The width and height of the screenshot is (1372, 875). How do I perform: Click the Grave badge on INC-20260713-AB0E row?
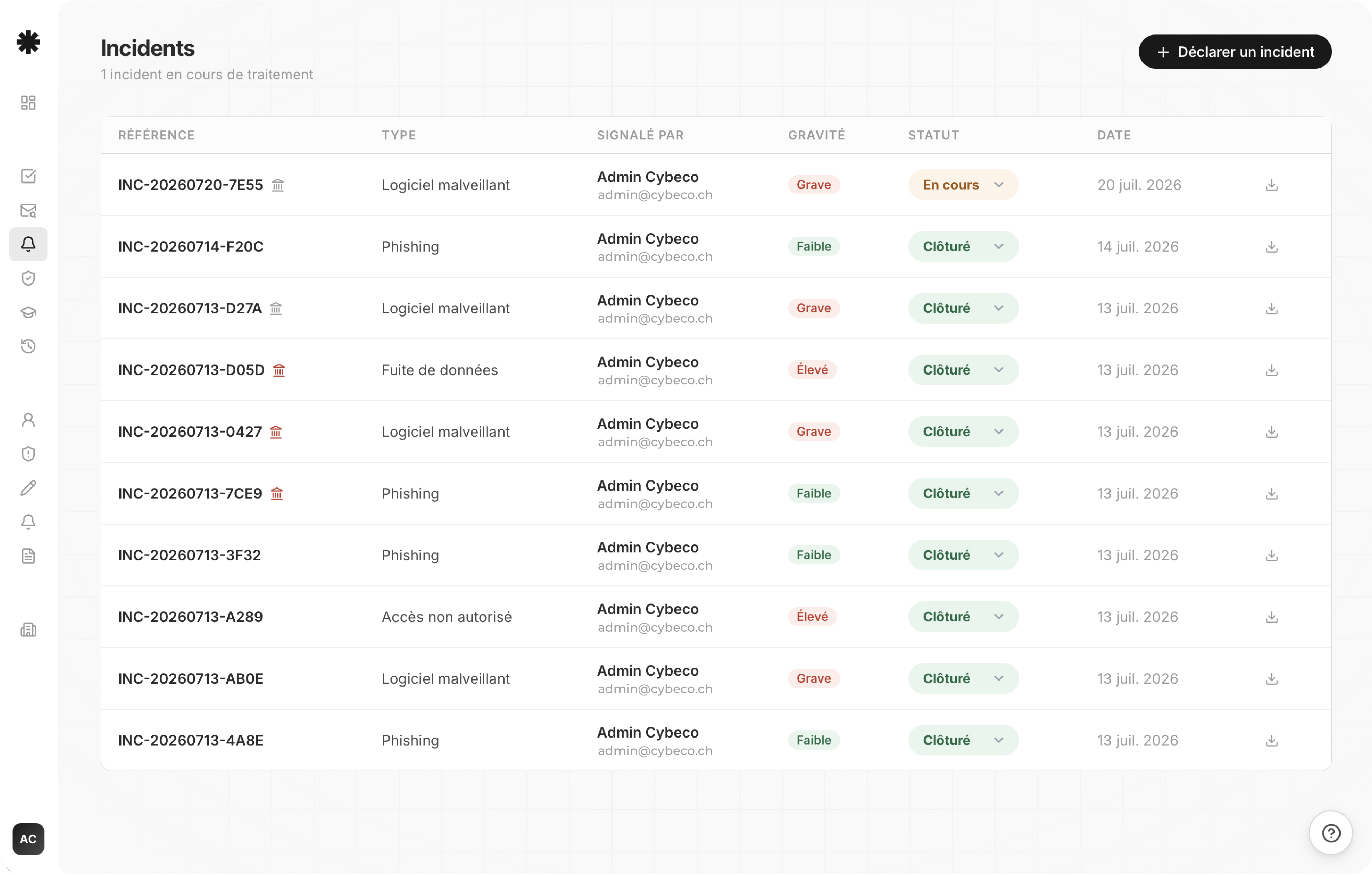pos(814,678)
